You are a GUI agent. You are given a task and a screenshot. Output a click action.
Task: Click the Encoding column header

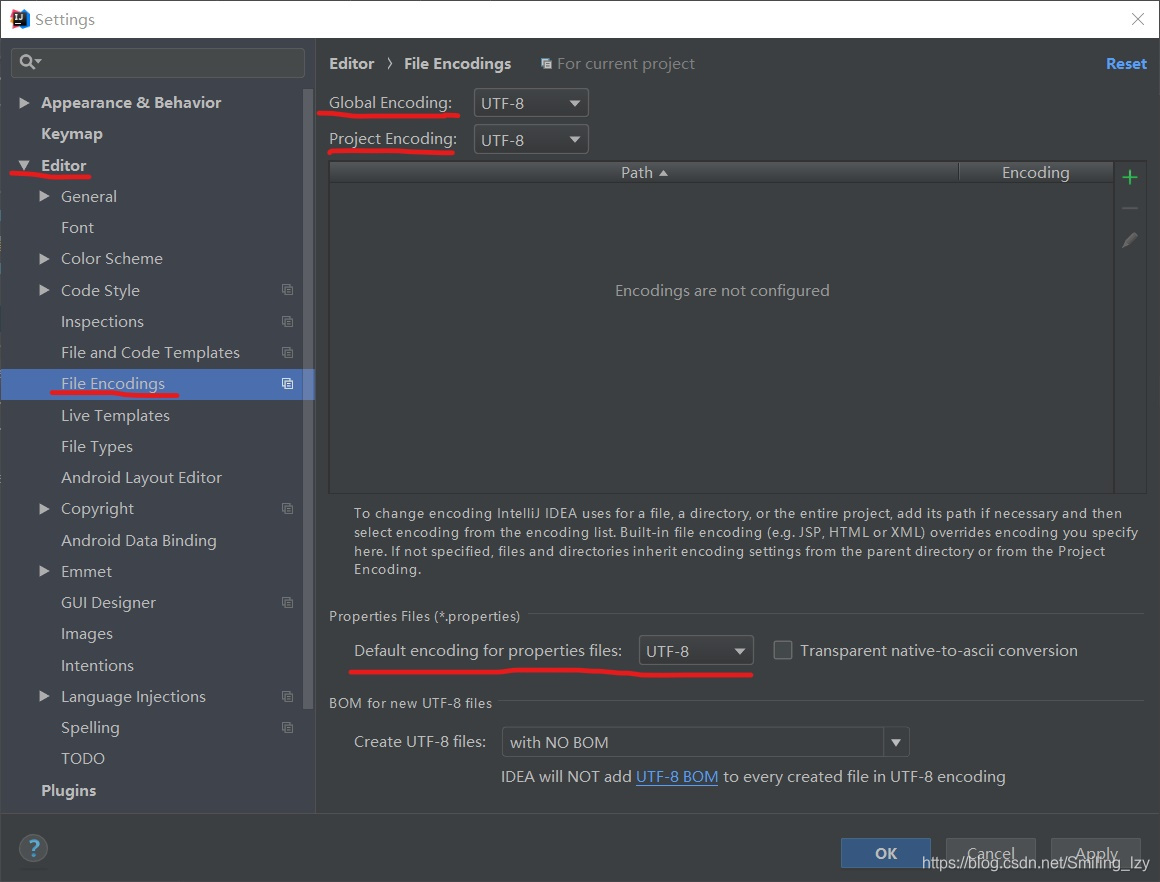click(1036, 172)
